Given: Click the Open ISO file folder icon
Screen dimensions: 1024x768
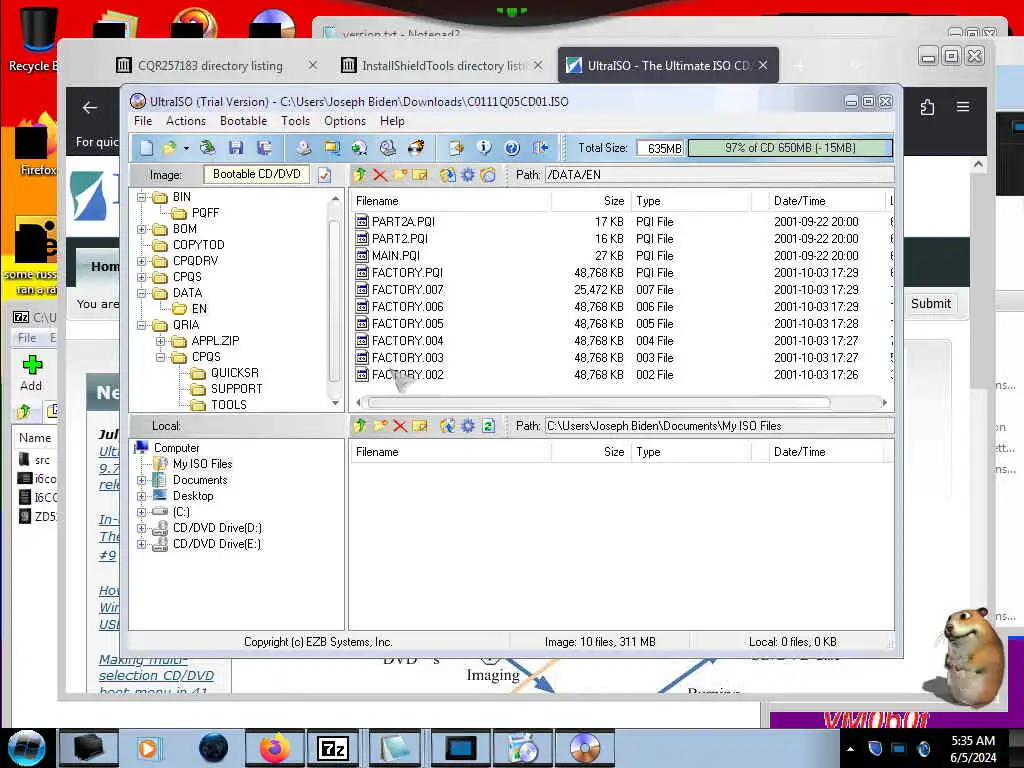Looking at the screenshot, I should (x=170, y=148).
